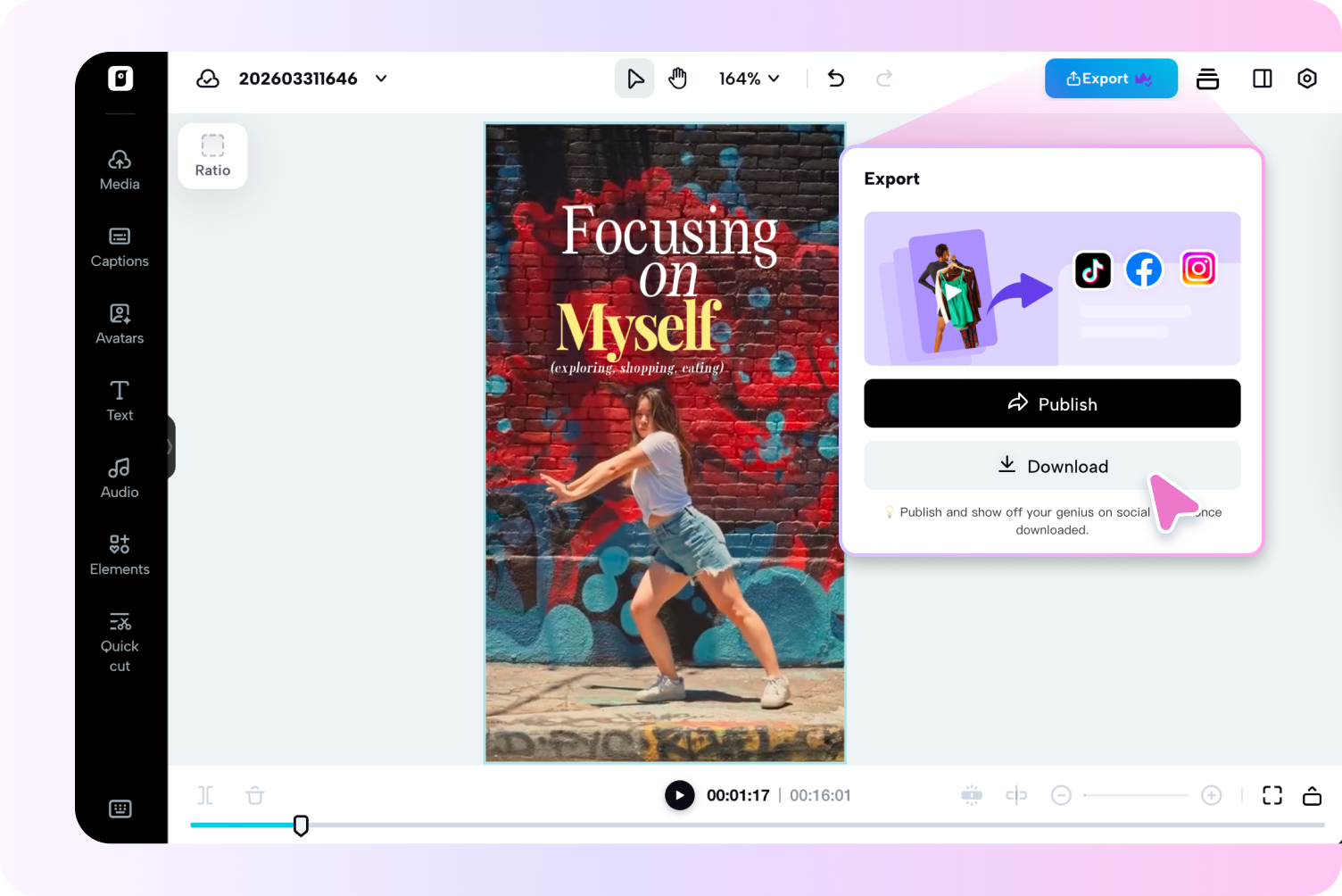The image size is (1342, 896).
Task: Expand the project name dropdown
Action: coord(381,79)
